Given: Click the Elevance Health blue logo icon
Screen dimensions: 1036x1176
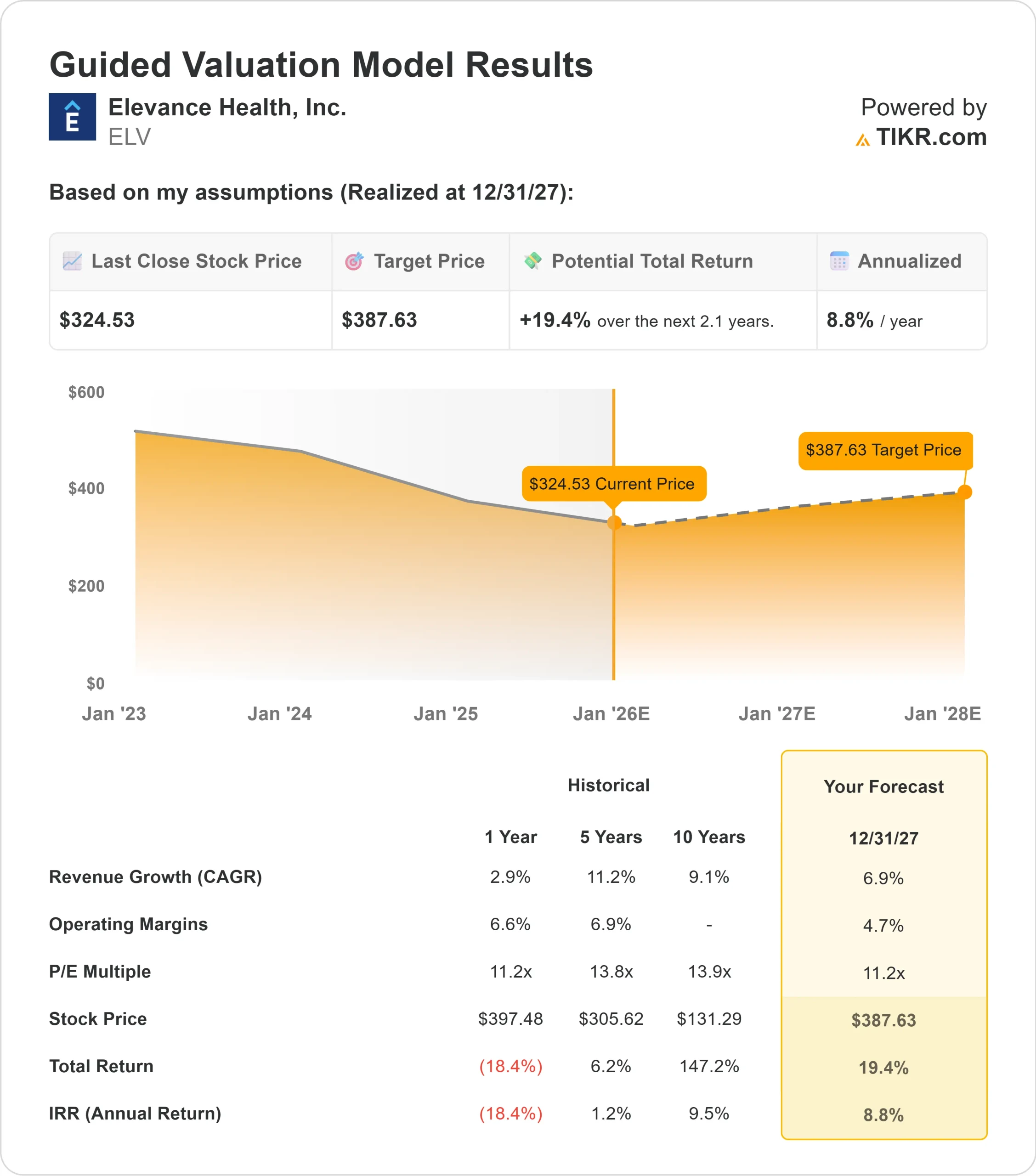Looking at the screenshot, I should [x=73, y=119].
